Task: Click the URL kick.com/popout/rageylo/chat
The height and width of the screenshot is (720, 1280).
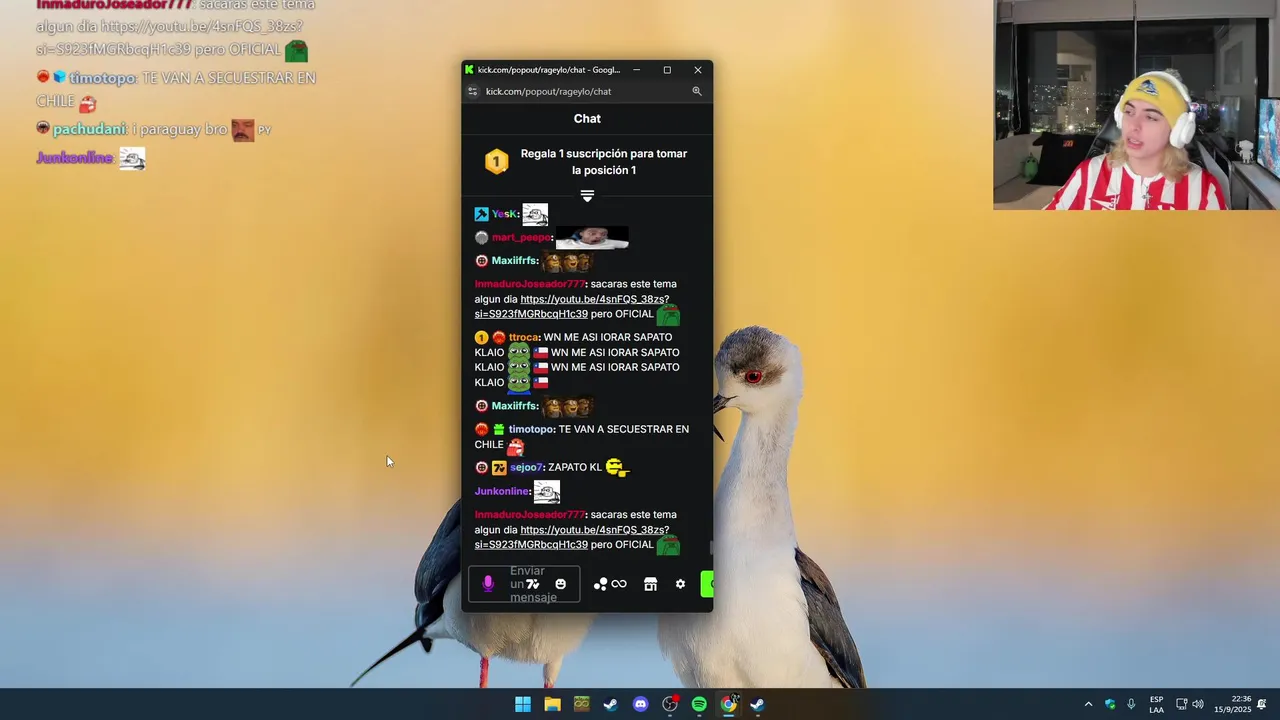Action: coord(548,91)
